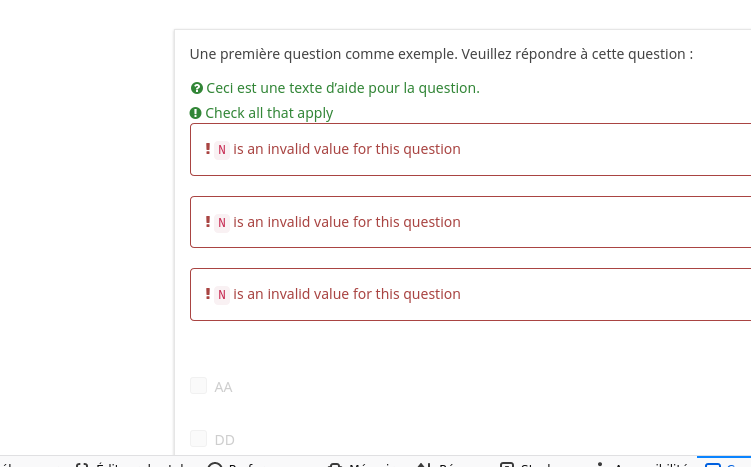Click the green question mark help icon
Screen dimensions: 751x467
tap(197, 88)
